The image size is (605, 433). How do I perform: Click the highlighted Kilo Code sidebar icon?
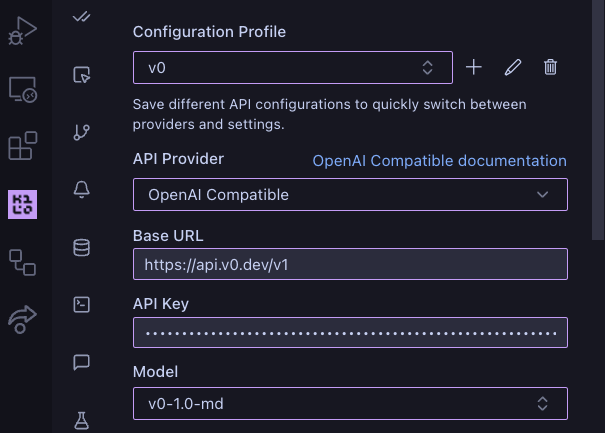pyautogui.click(x=22, y=204)
